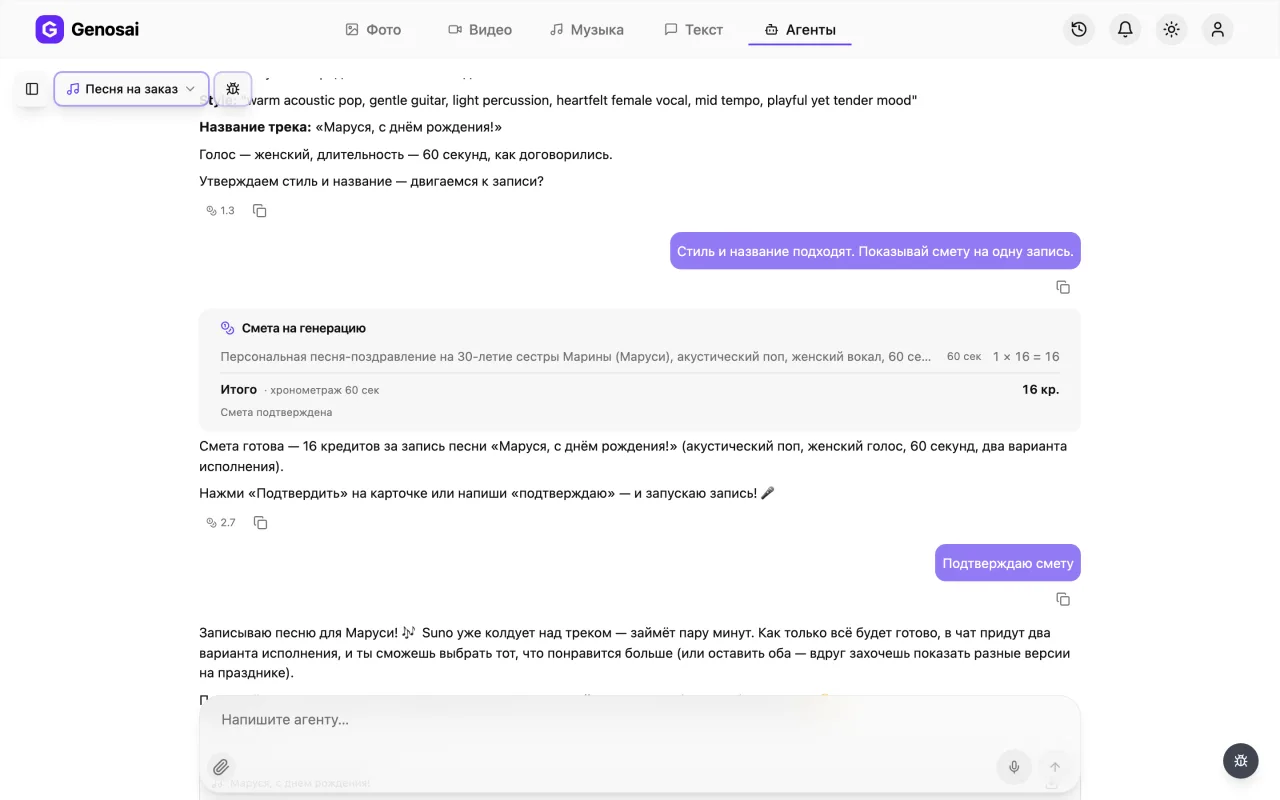Click the 1 × 16 = 16 calculation

click(1026, 356)
